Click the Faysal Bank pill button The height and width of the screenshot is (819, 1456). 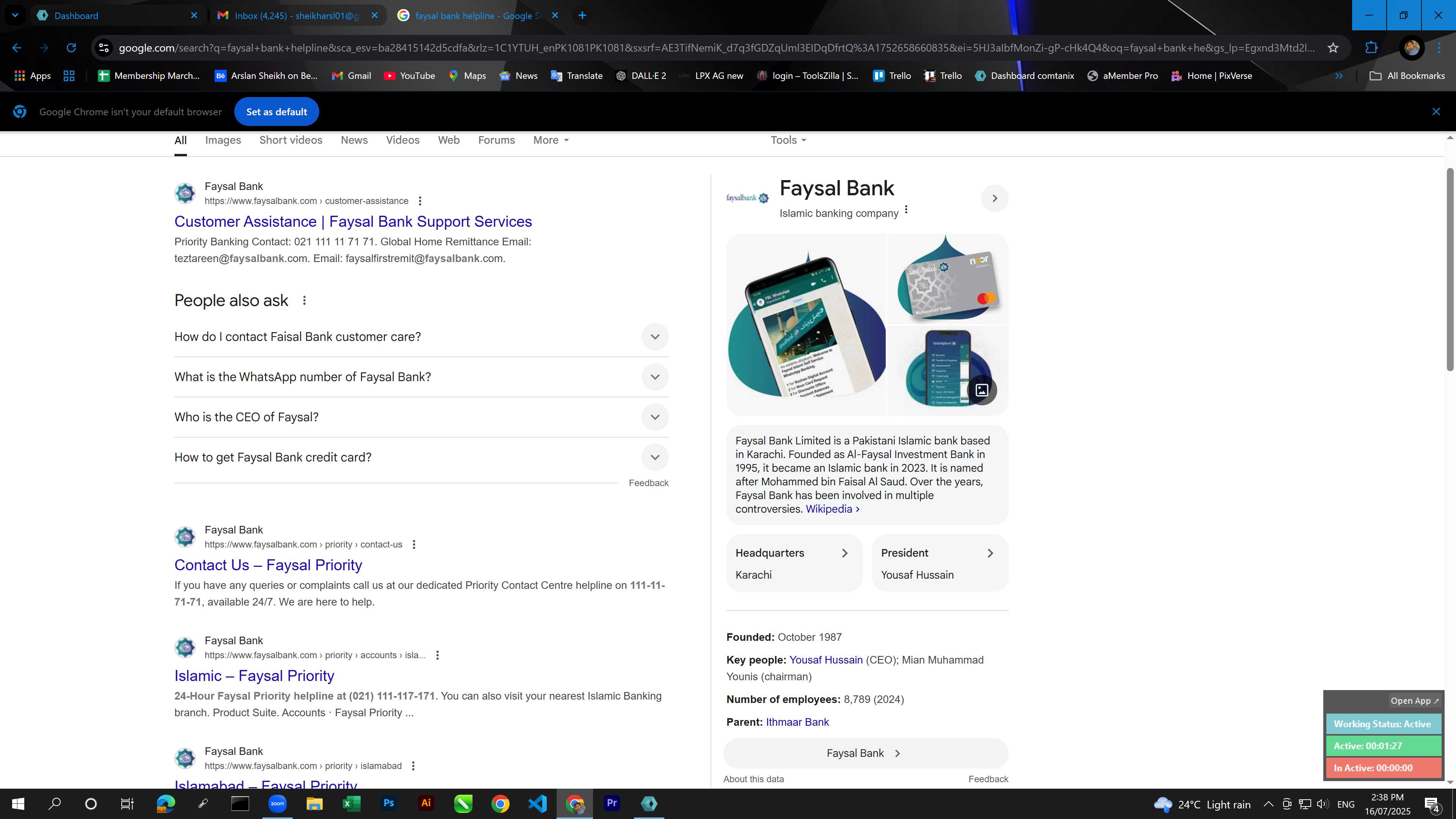pyautogui.click(x=865, y=753)
